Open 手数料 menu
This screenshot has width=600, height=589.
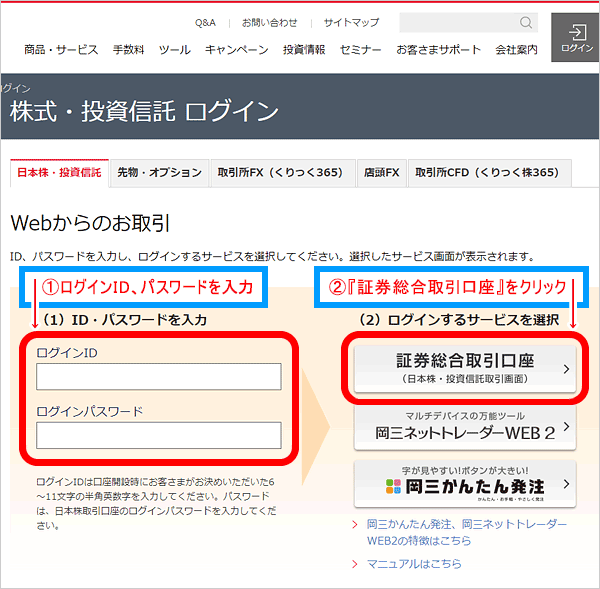[129, 50]
